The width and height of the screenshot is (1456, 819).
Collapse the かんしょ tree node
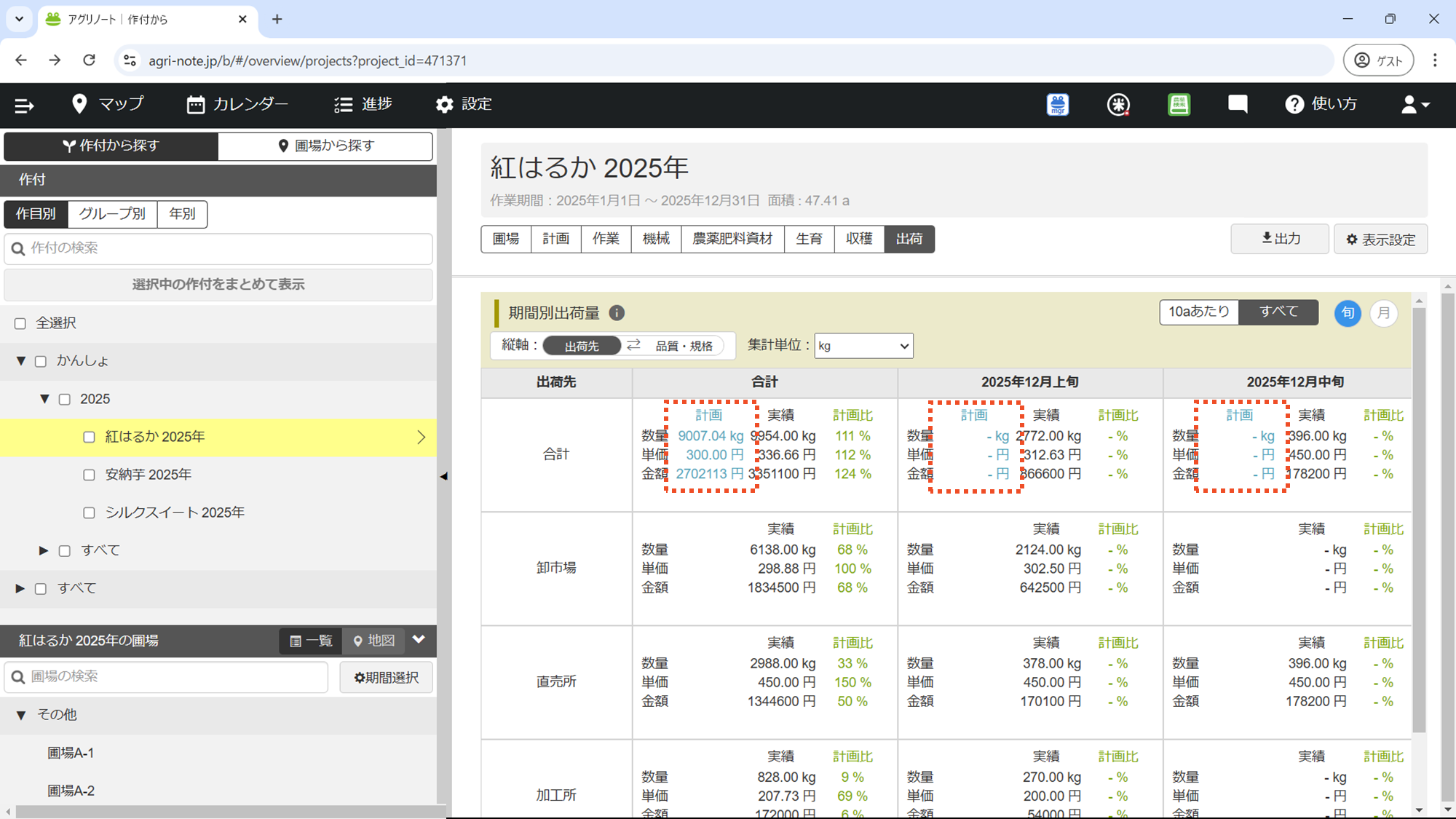(x=20, y=361)
